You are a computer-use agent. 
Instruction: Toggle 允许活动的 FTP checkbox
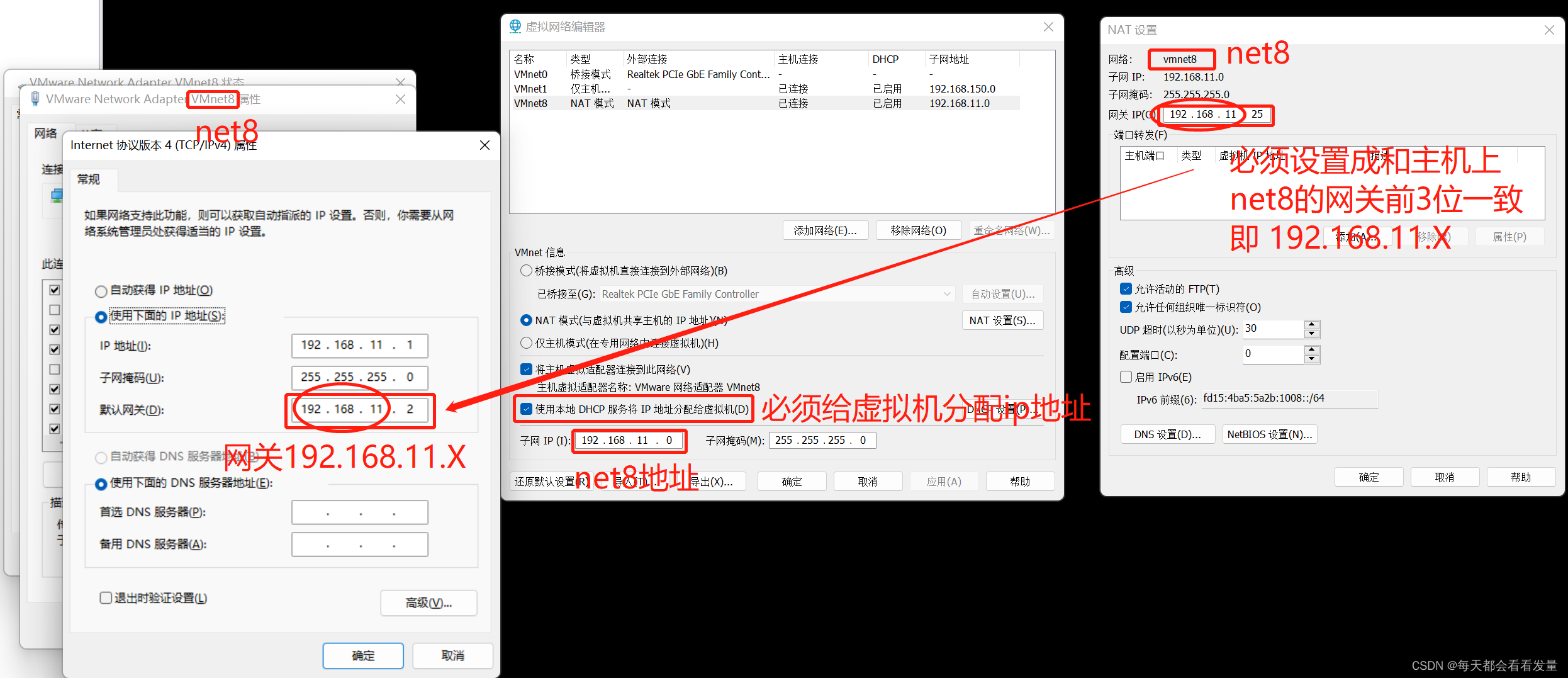click(1126, 289)
